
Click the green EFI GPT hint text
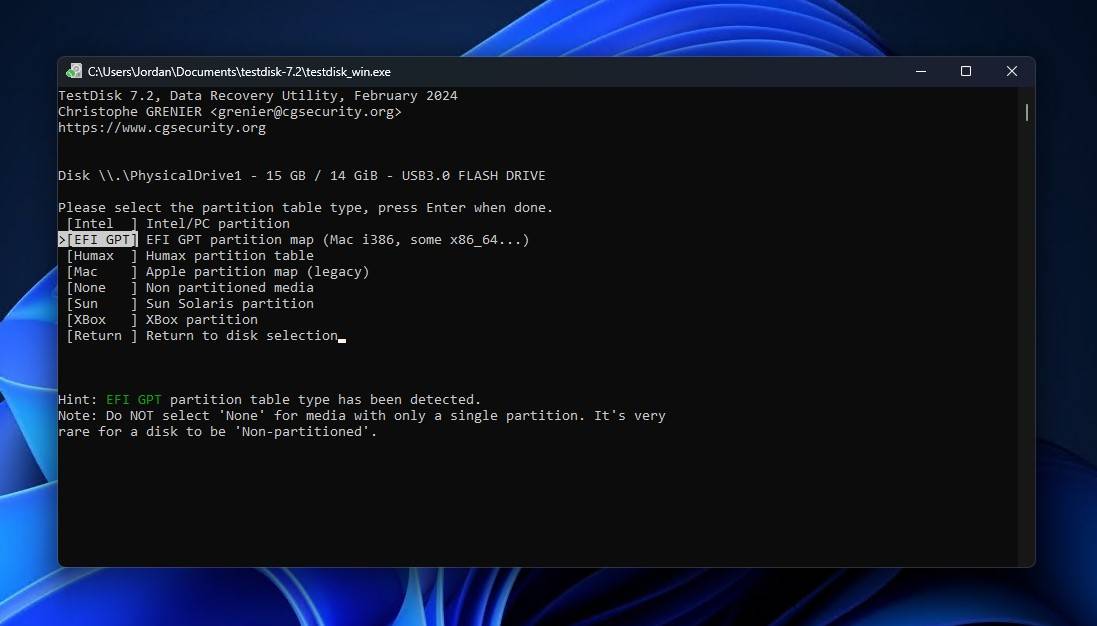(x=134, y=400)
